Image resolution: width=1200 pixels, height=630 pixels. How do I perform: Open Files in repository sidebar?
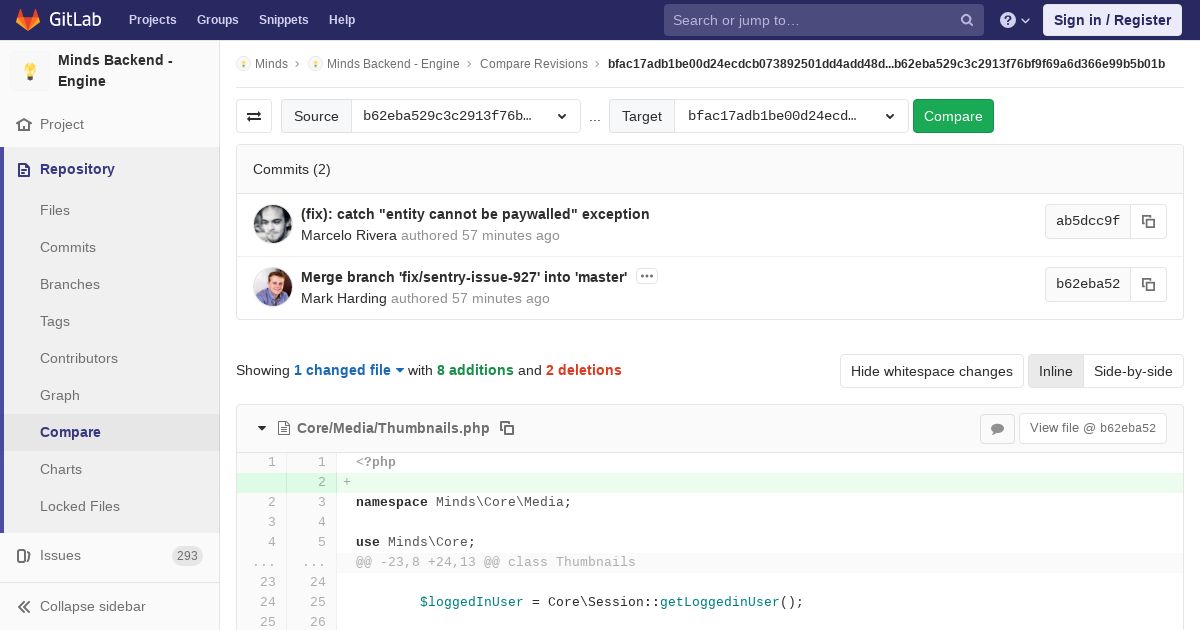(x=55, y=210)
